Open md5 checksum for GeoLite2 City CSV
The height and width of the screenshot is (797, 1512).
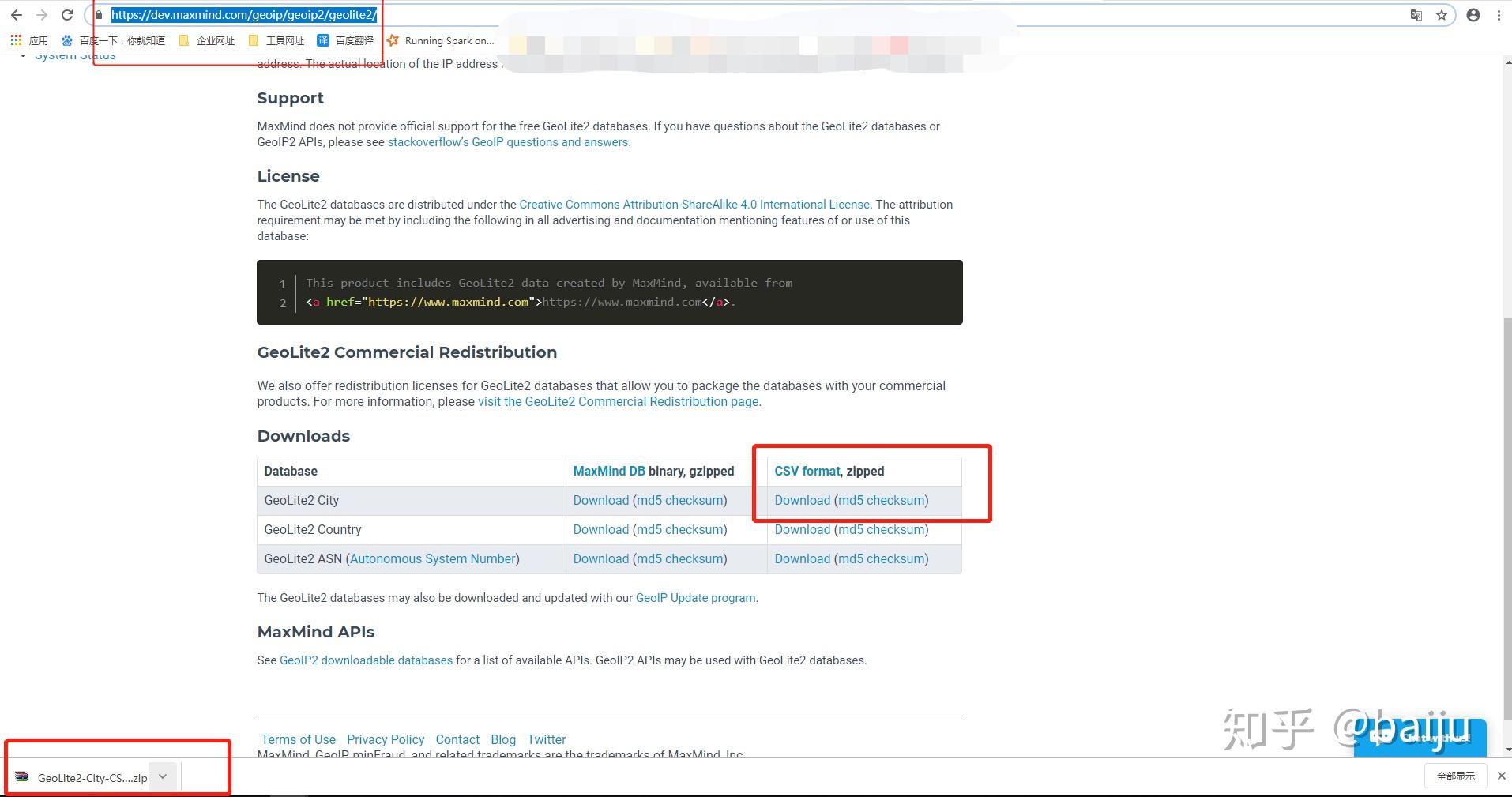[881, 501]
